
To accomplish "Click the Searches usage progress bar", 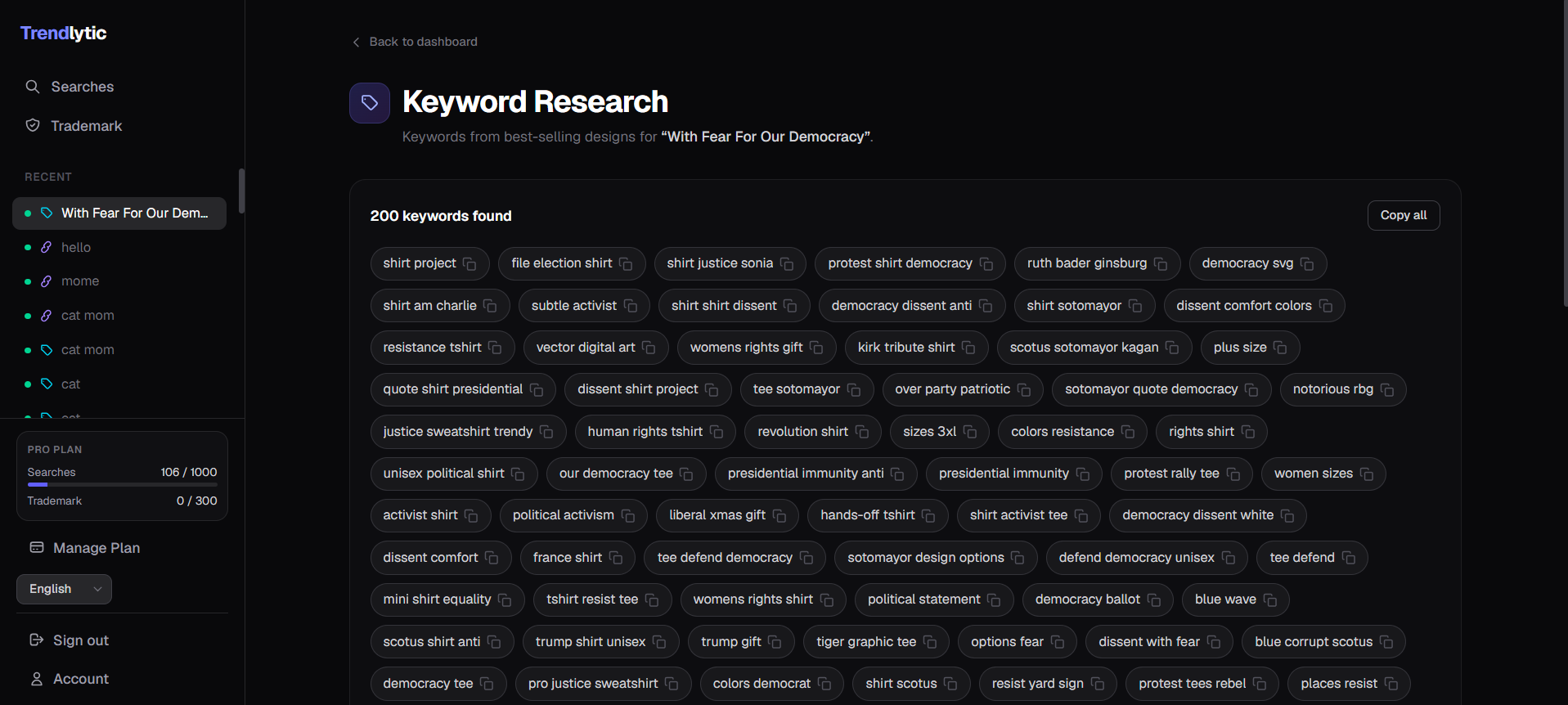I will pyautogui.click(x=122, y=485).
